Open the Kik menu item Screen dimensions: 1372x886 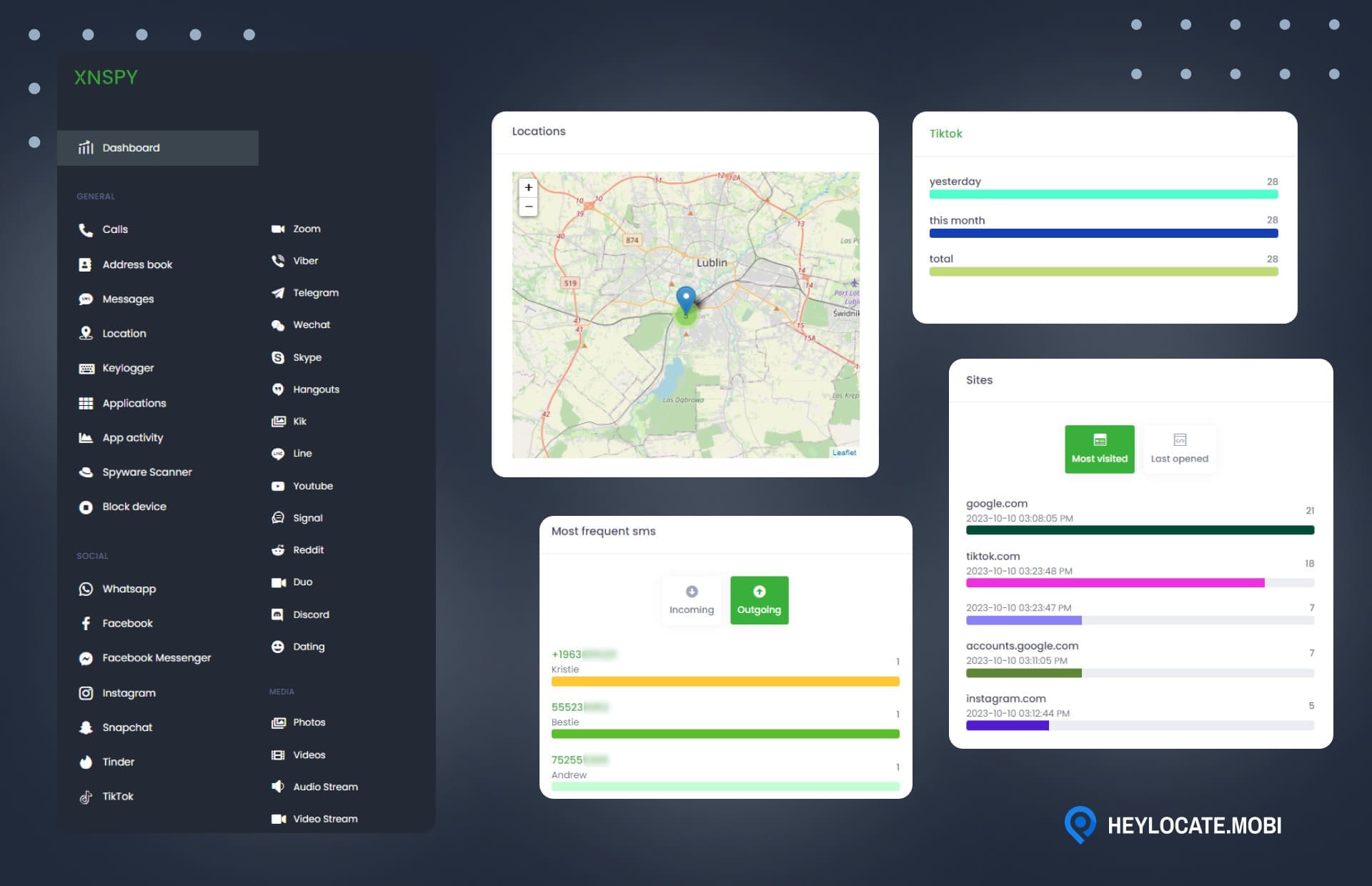point(289,422)
